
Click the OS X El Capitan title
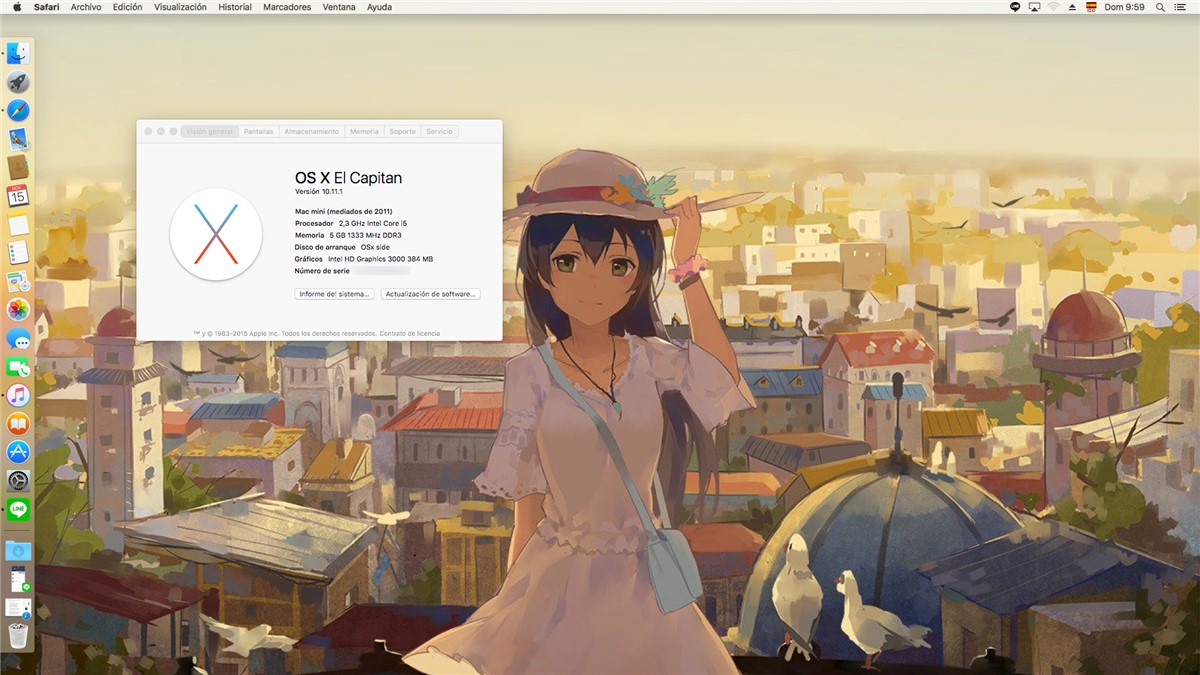(x=348, y=178)
